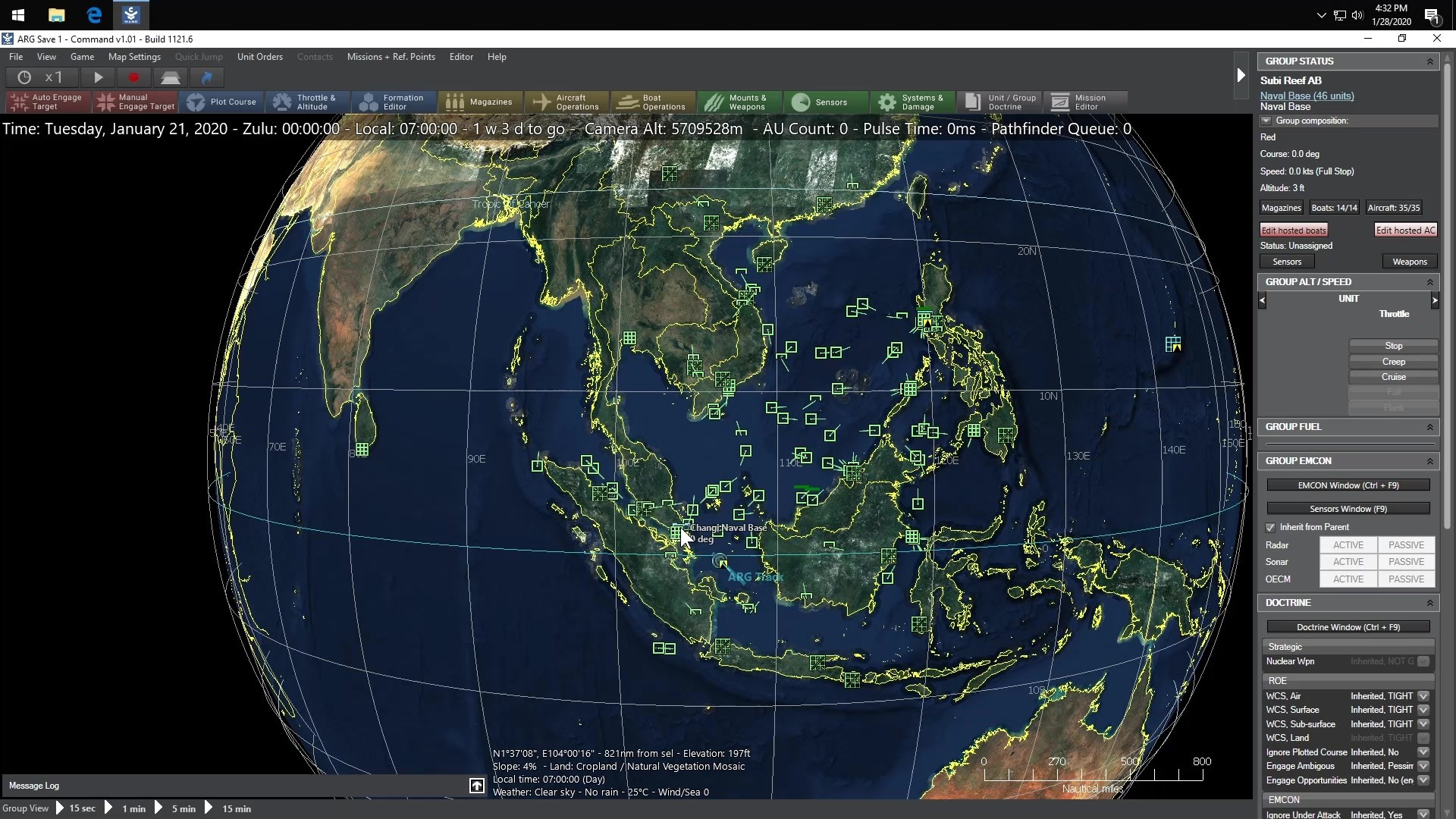Open the View menu
The height and width of the screenshot is (819, 1456).
pos(46,57)
